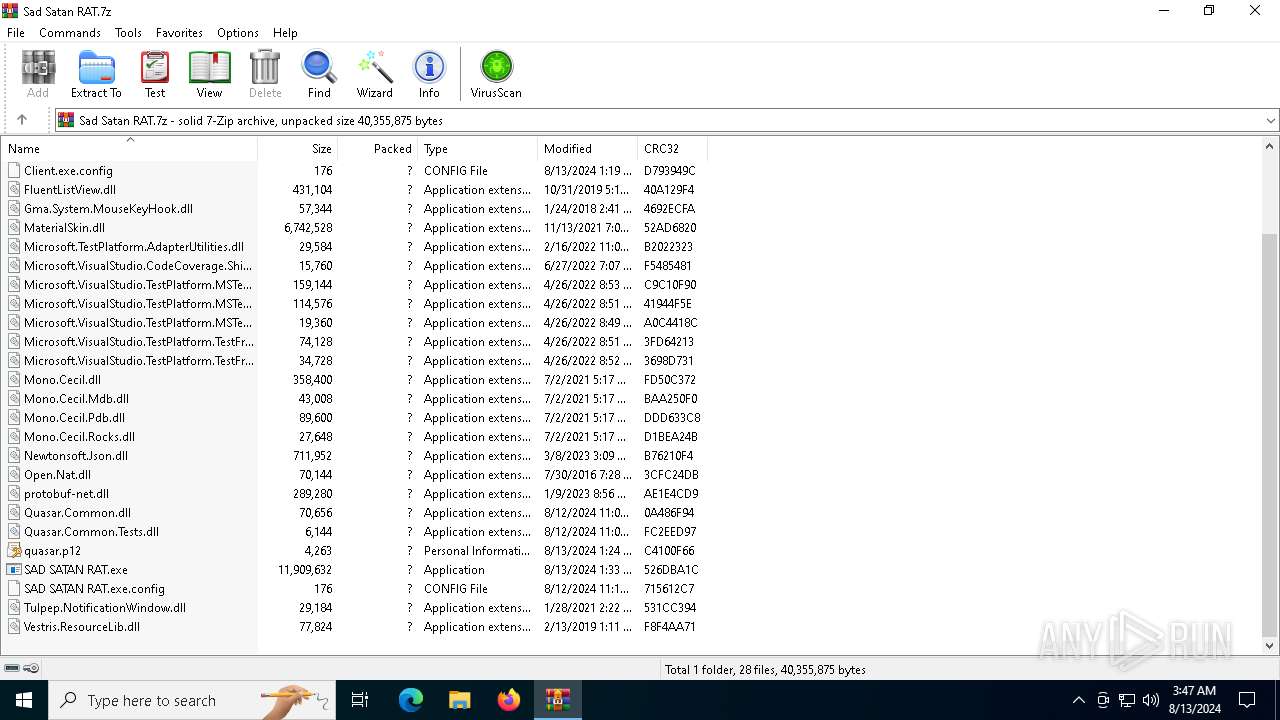Show hidden tray icons chevron
The height and width of the screenshot is (720, 1280).
pos(1078,700)
